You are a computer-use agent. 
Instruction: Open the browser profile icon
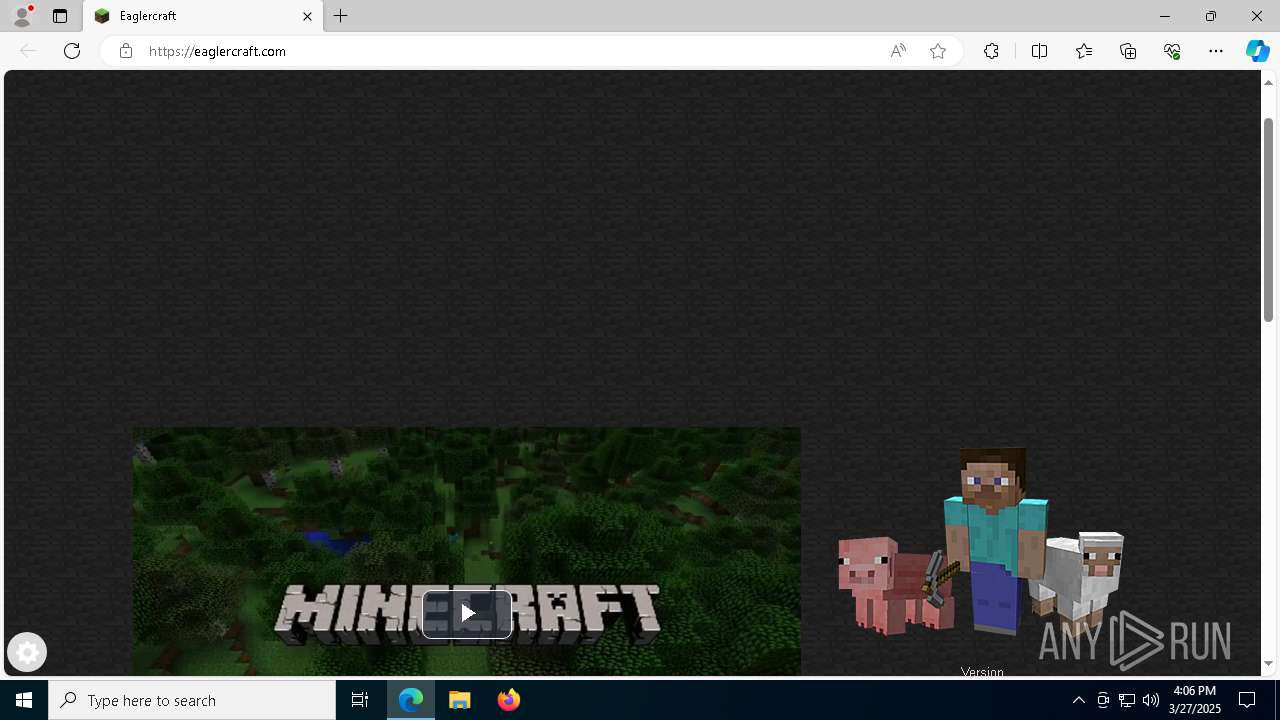22,16
